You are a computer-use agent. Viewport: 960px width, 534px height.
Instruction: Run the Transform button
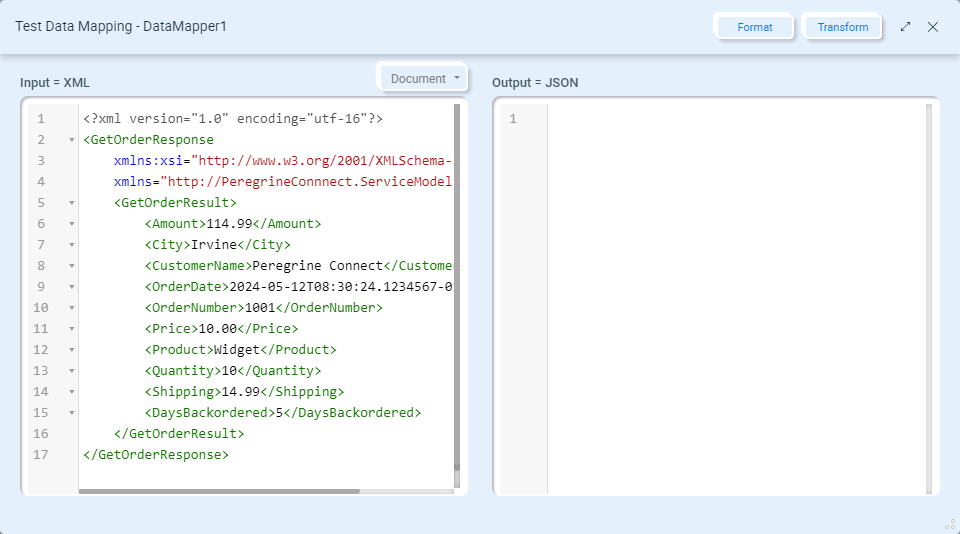[842, 27]
